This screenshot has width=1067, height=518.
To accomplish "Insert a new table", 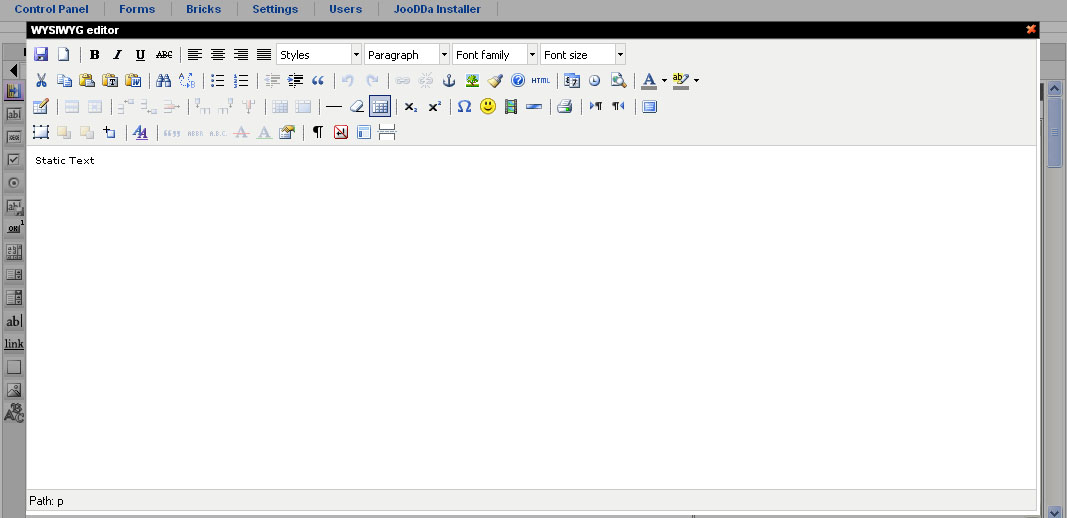I will (x=41, y=106).
